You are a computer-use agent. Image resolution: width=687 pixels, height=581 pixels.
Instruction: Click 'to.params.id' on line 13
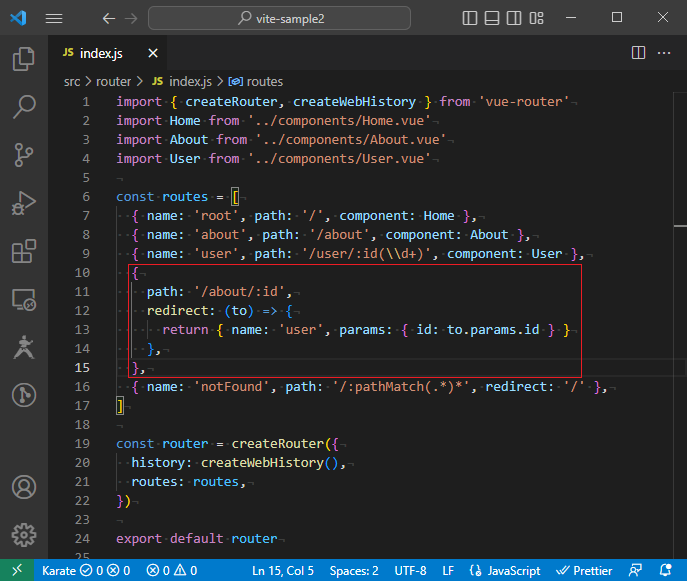[493, 329]
